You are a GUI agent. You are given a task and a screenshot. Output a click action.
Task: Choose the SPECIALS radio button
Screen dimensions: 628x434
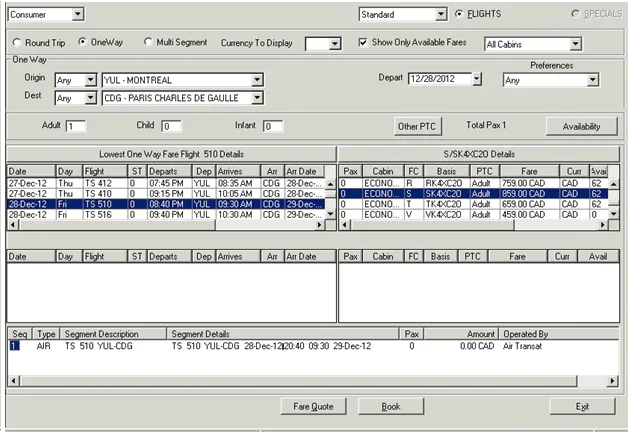pos(576,14)
